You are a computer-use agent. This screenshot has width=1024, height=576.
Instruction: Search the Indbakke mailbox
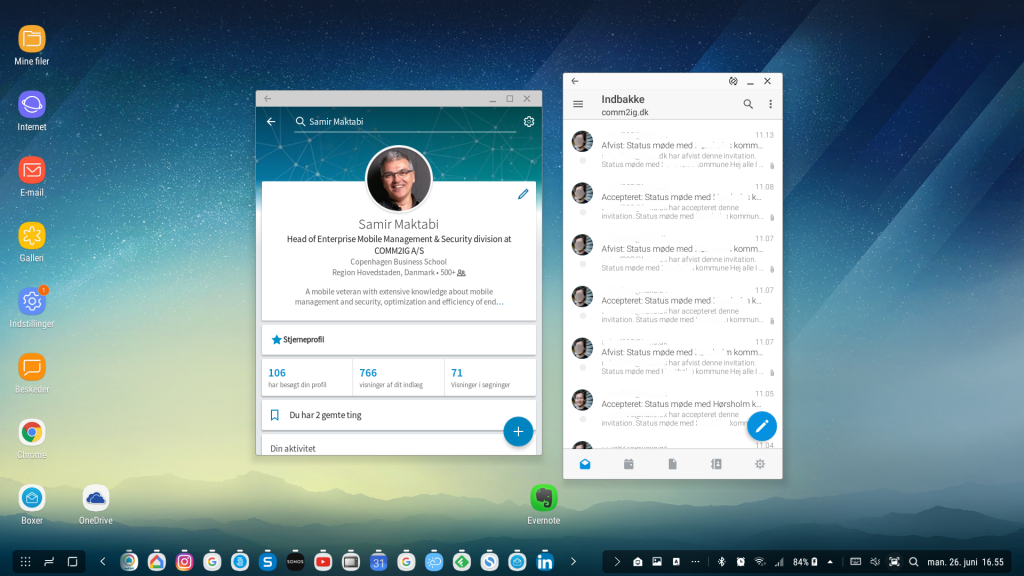pyautogui.click(x=748, y=104)
